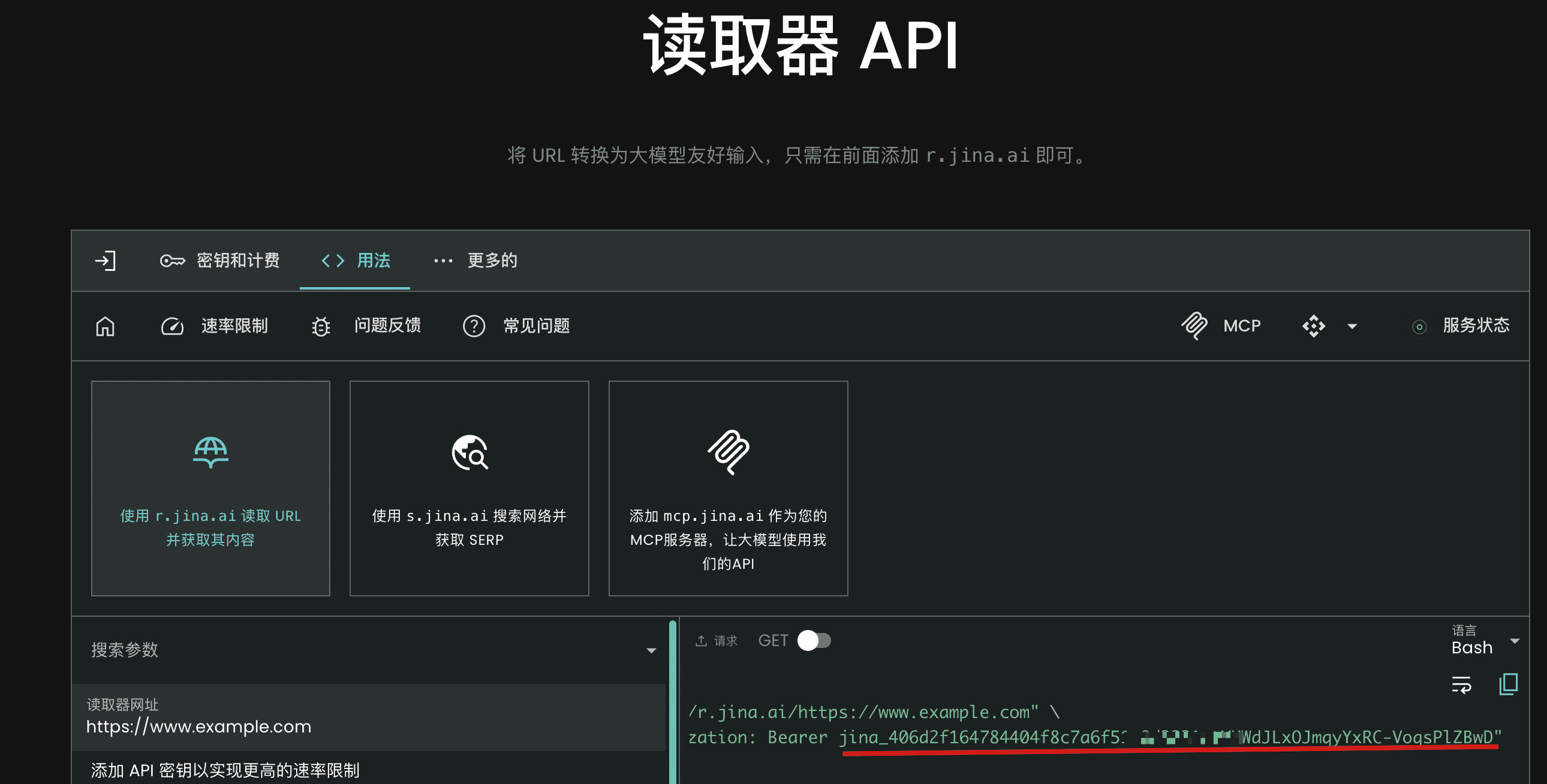Toggle line wrapping in the code panel
Image resolution: width=1547 pixels, height=784 pixels.
point(1462,685)
